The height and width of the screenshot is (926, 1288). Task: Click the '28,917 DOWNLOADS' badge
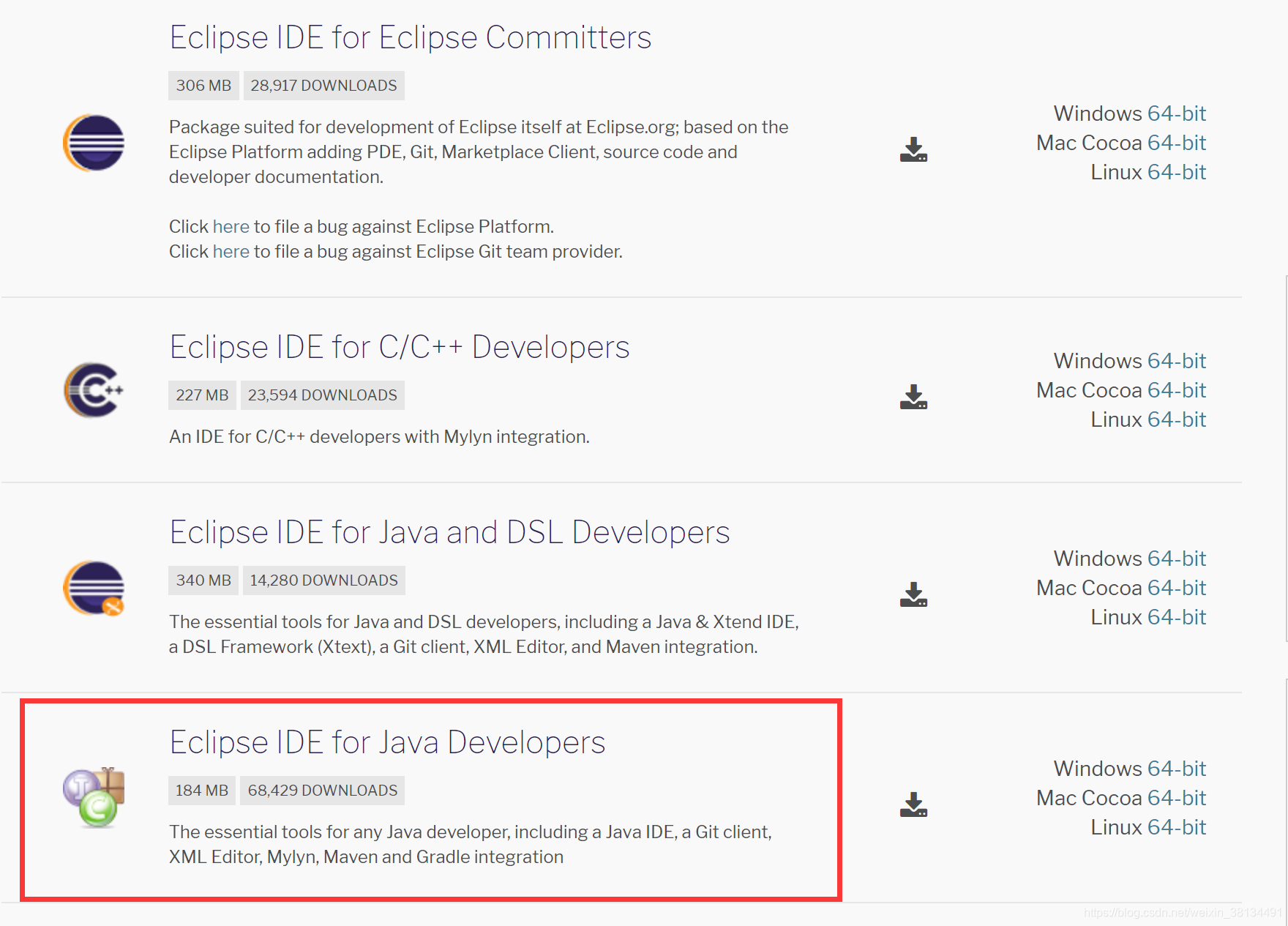tap(323, 86)
